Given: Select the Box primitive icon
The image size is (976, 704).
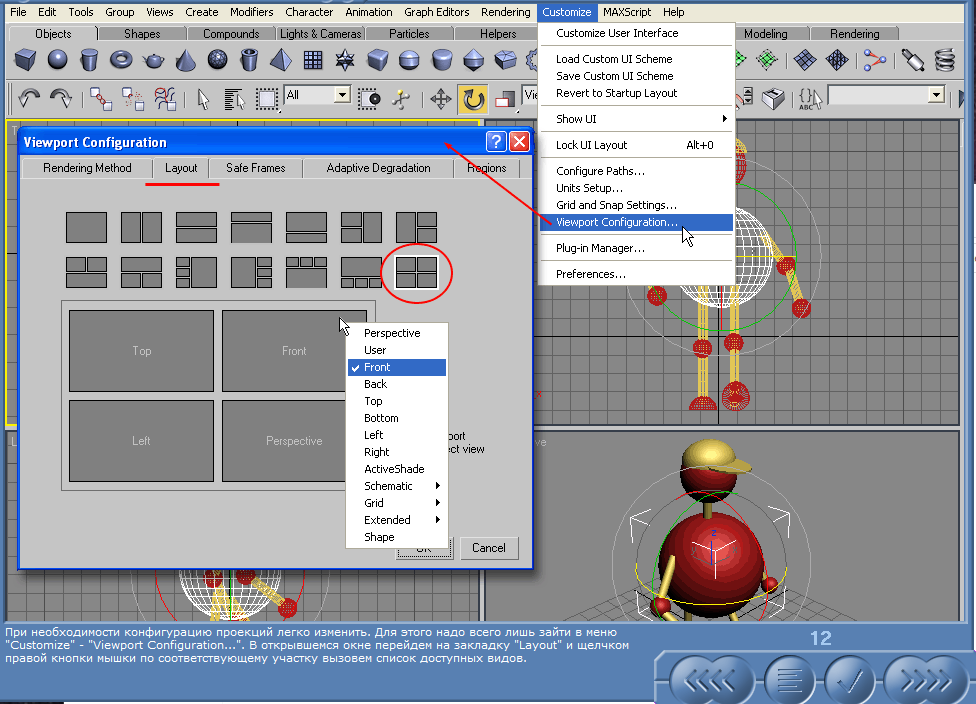Looking at the screenshot, I should tap(26, 60).
